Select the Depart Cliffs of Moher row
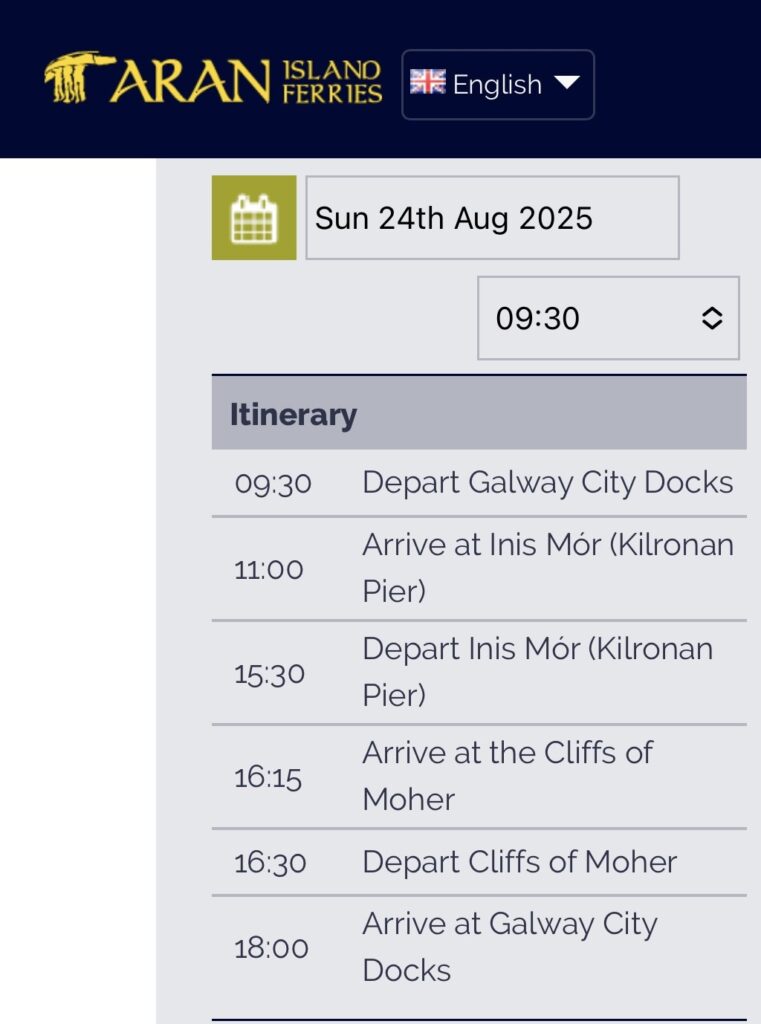 [519, 862]
